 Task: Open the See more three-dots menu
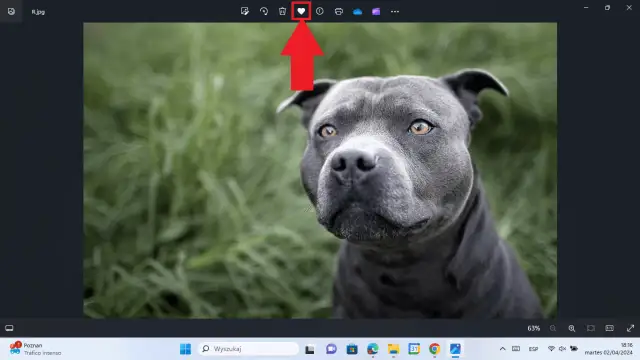point(395,11)
